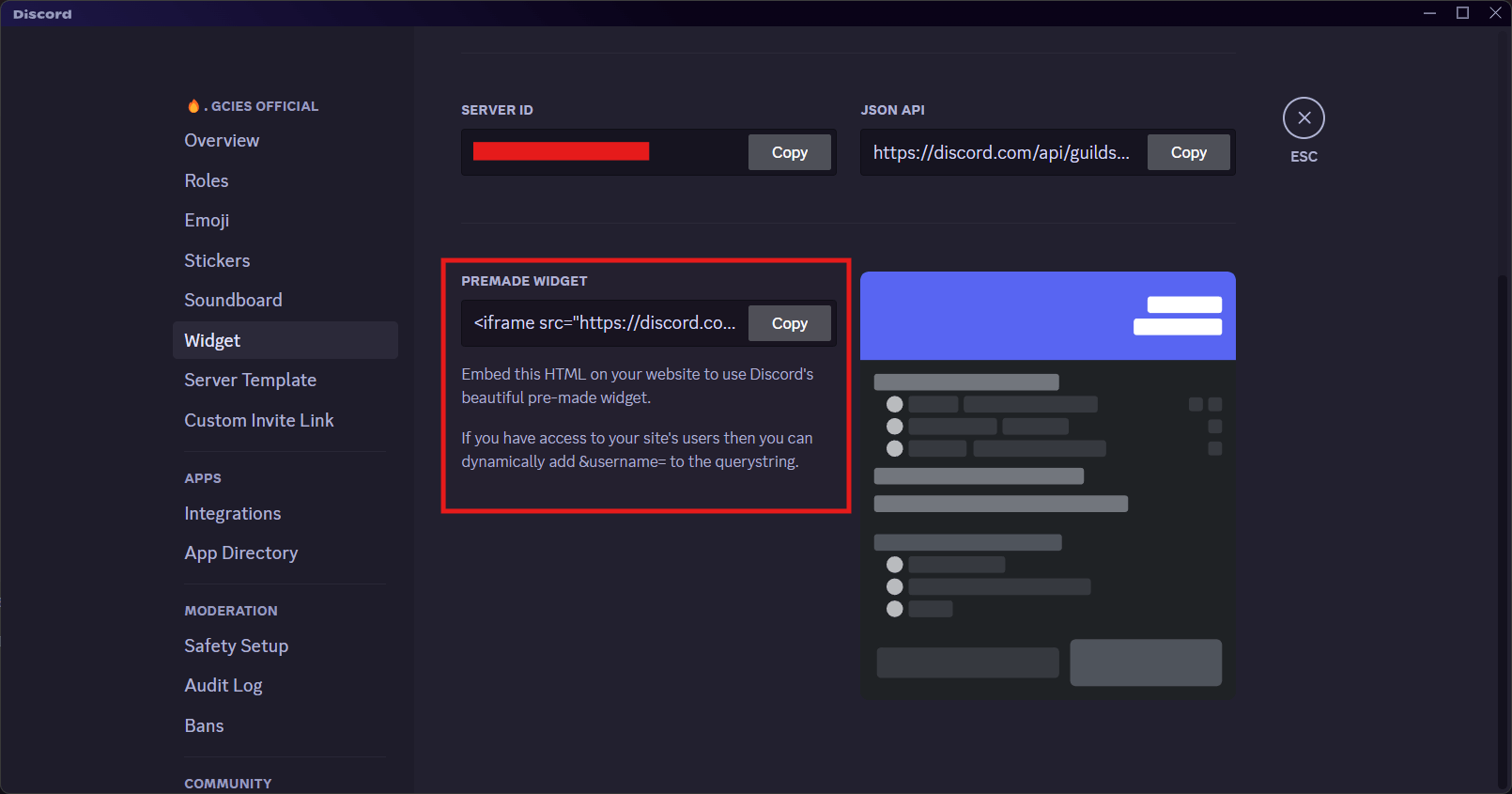Viewport: 1512px width, 794px height.
Task: Click the 'Embed this HTML' description text
Action: (638, 386)
